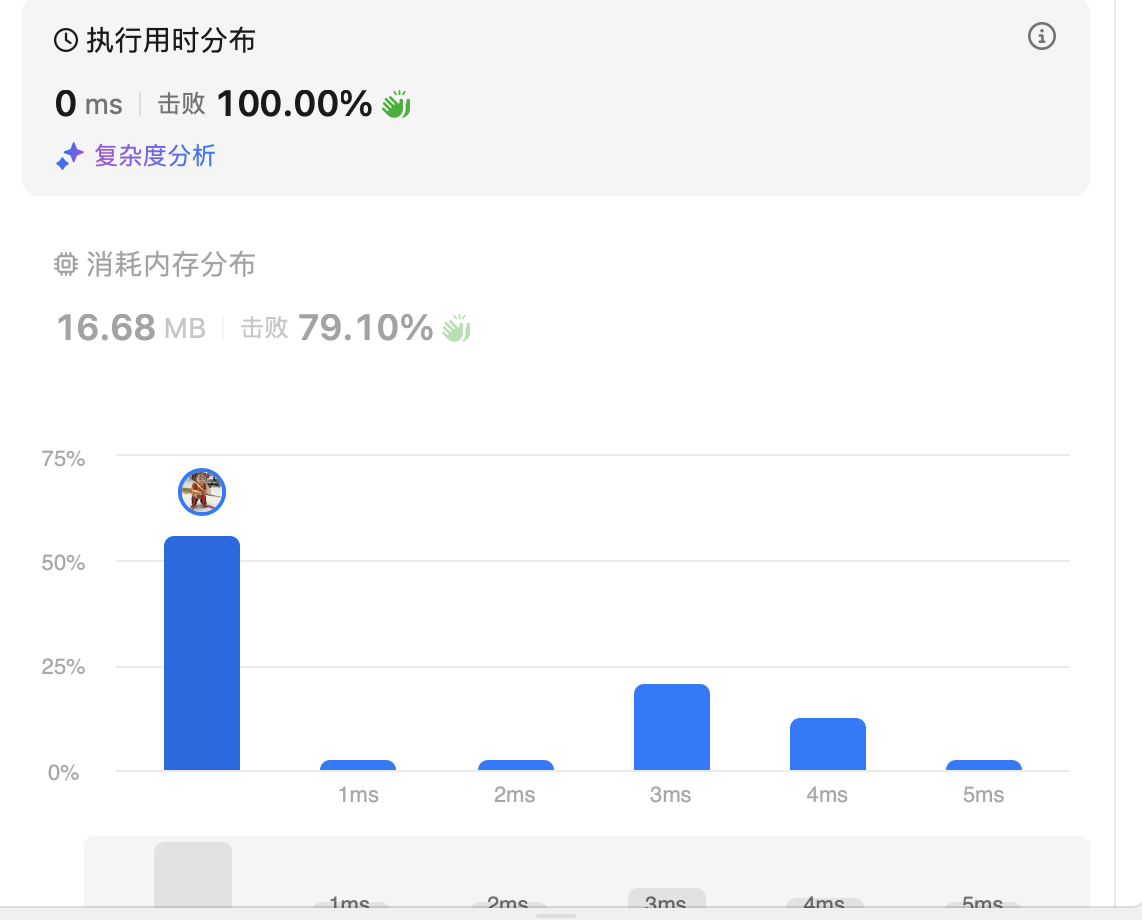Click the 3ms bar in chart

[x=672, y=727]
